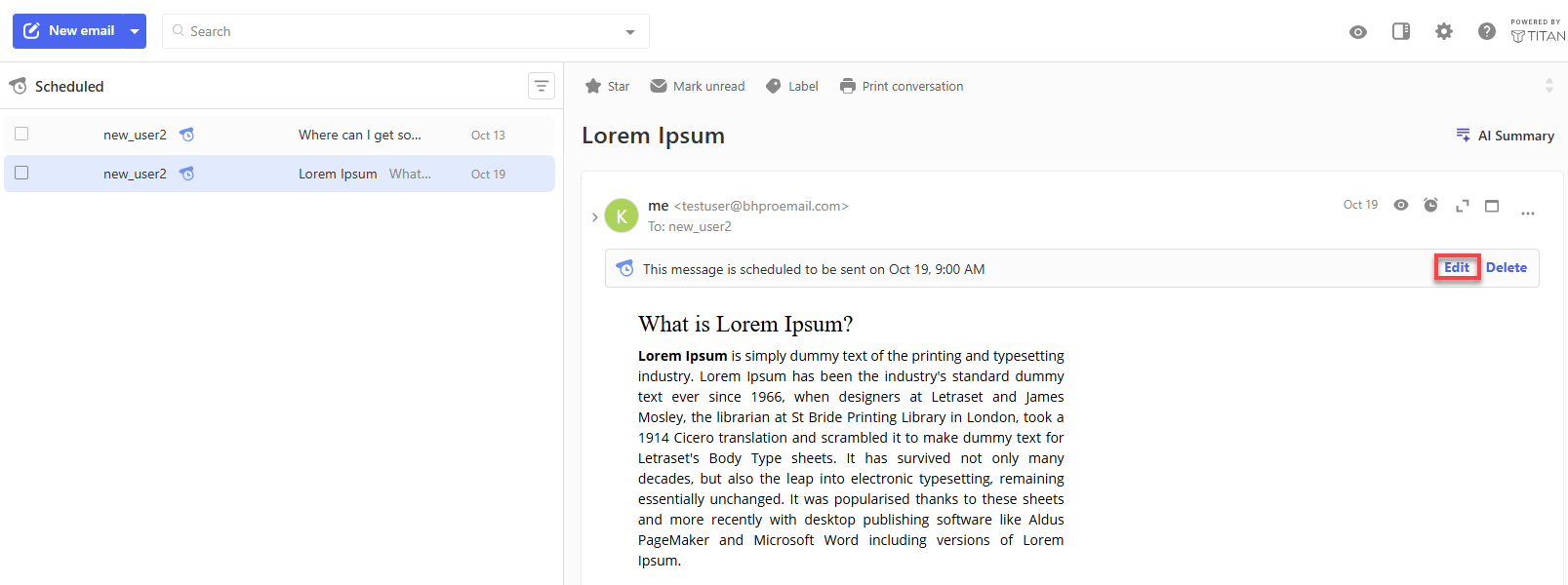Click the scheduled send time banner text

[x=814, y=269]
